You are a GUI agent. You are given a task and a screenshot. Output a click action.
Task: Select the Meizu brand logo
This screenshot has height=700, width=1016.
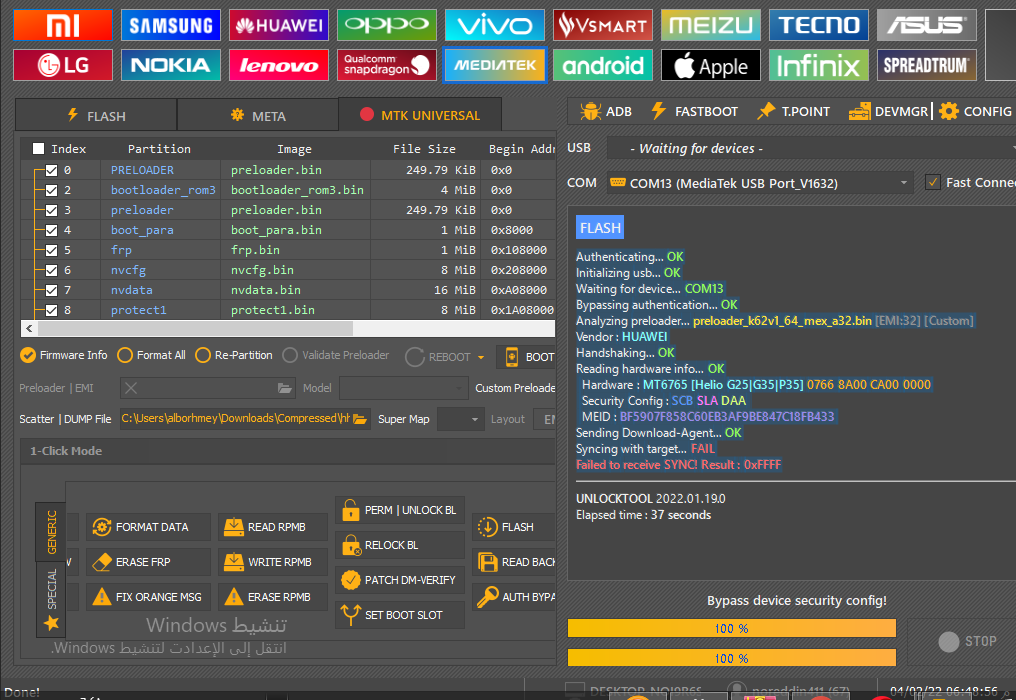711,25
